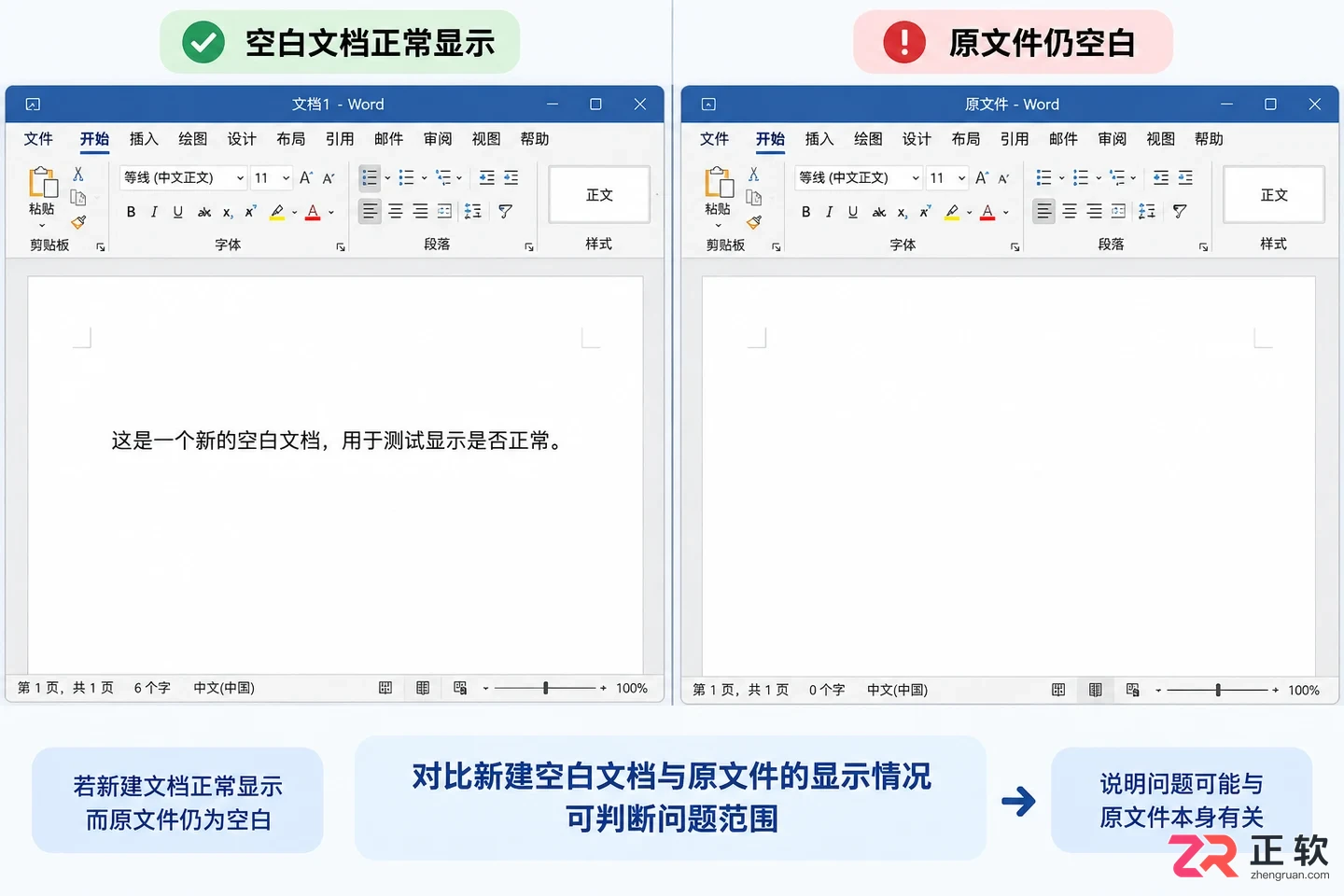Center-align the paragraph in 文档1 window

(396, 212)
